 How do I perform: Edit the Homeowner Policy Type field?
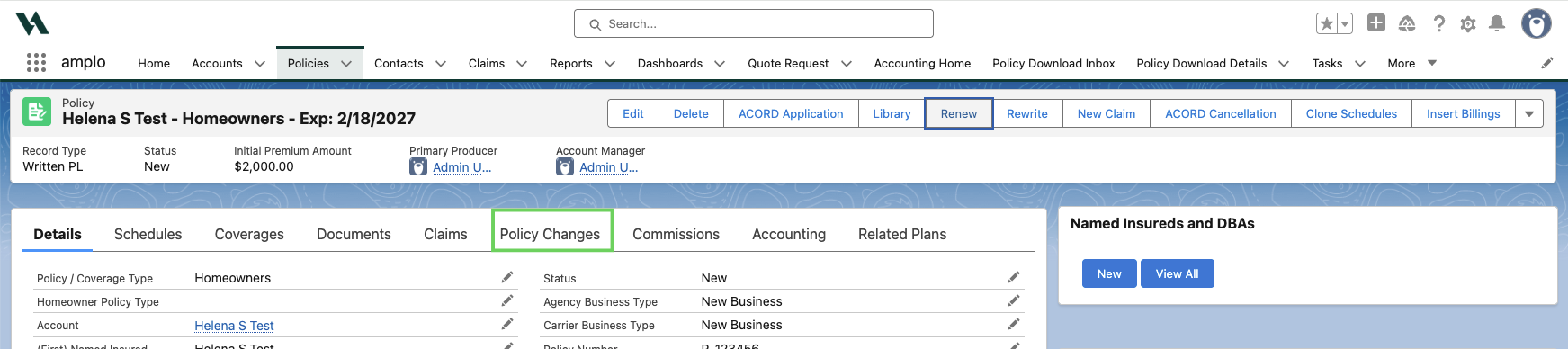point(507,300)
